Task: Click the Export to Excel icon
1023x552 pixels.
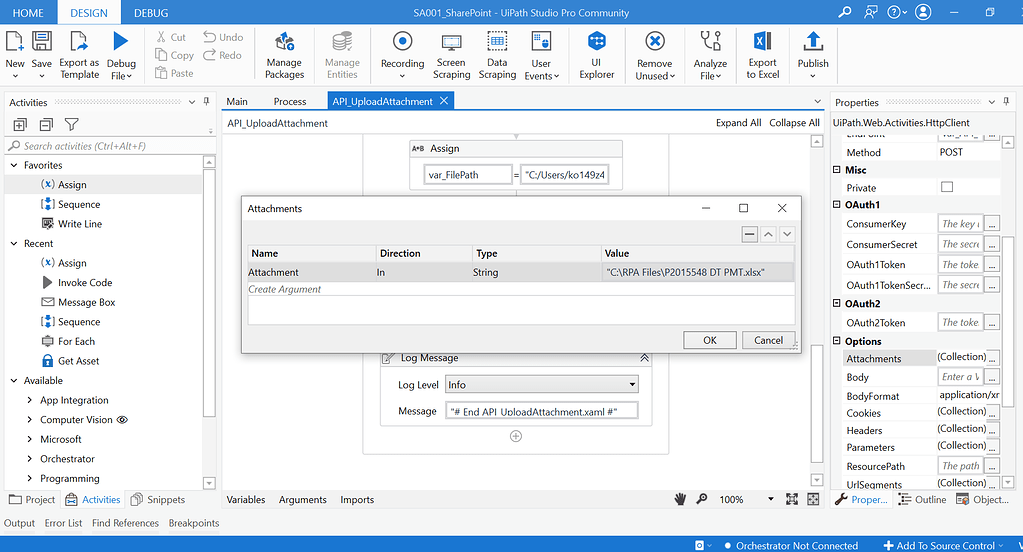Action: pos(762,42)
